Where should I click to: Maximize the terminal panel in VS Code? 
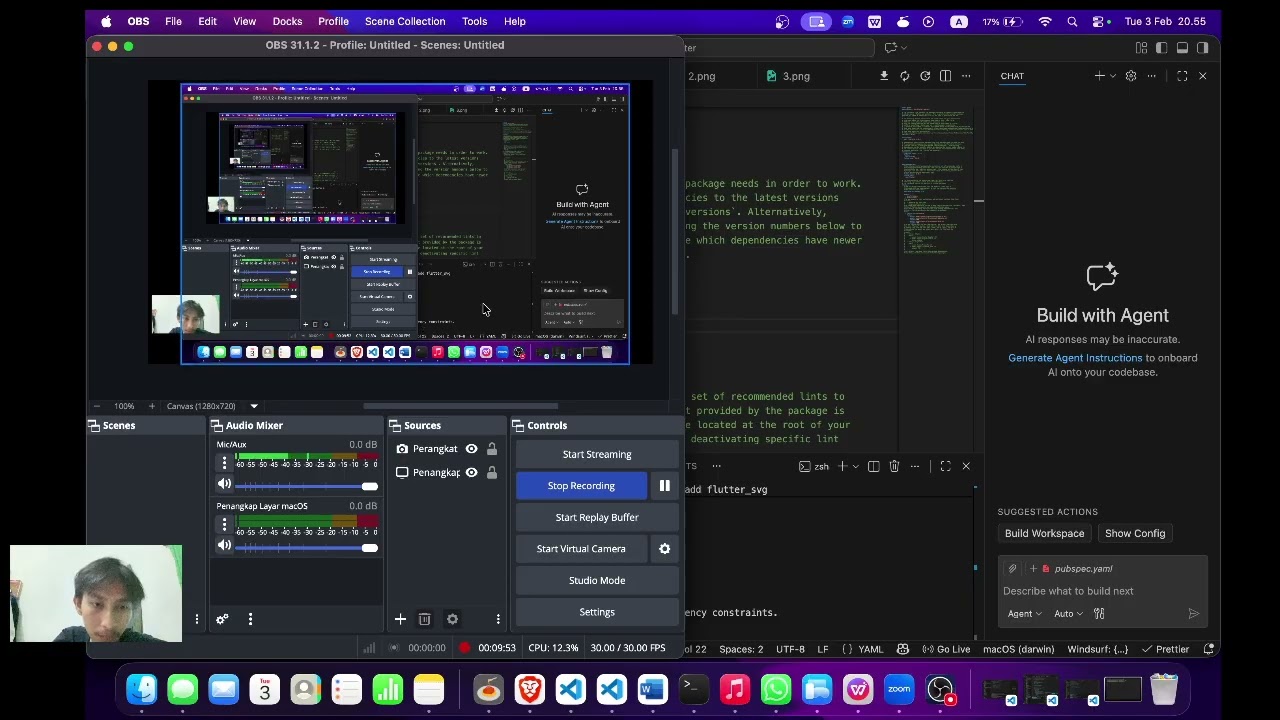tap(945, 466)
